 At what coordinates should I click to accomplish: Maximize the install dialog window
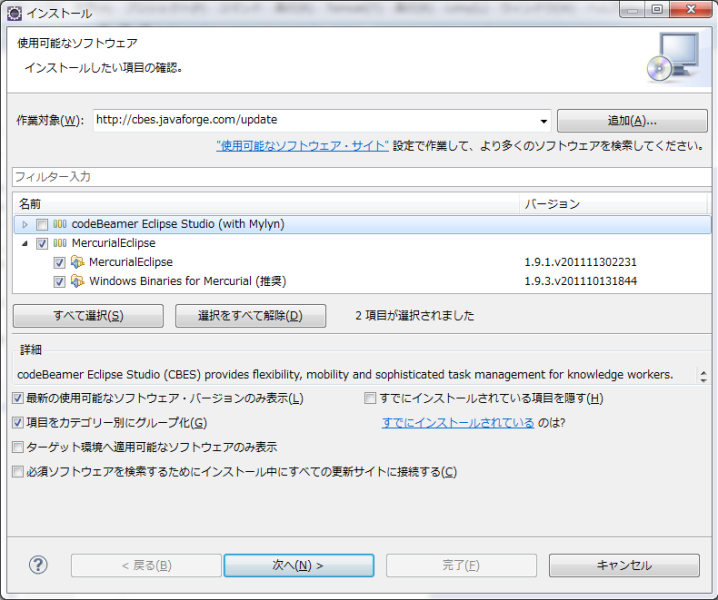(657, 9)
